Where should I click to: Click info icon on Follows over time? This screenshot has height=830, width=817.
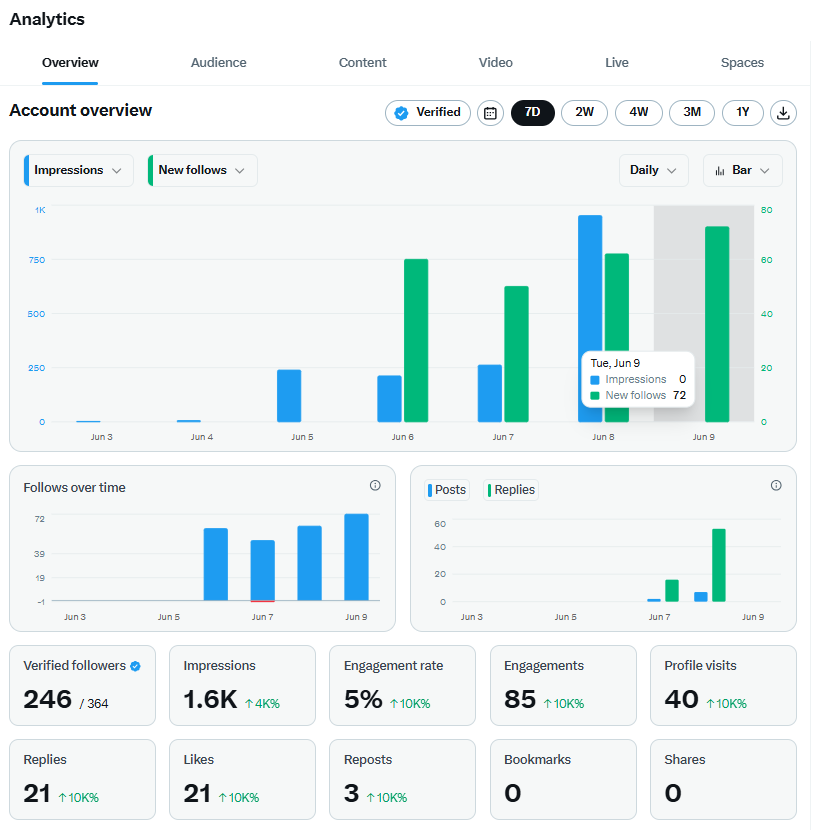[375, 485]
